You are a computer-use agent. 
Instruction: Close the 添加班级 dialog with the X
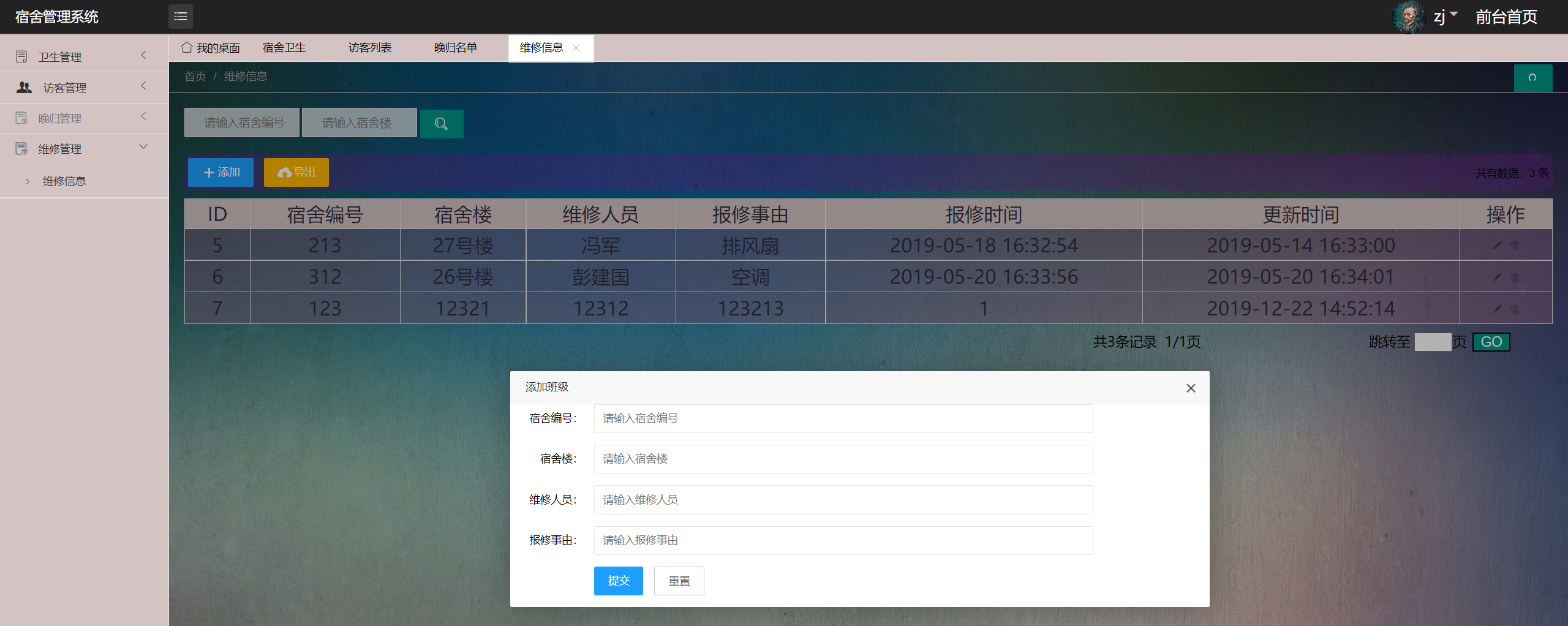(1191, 388)
